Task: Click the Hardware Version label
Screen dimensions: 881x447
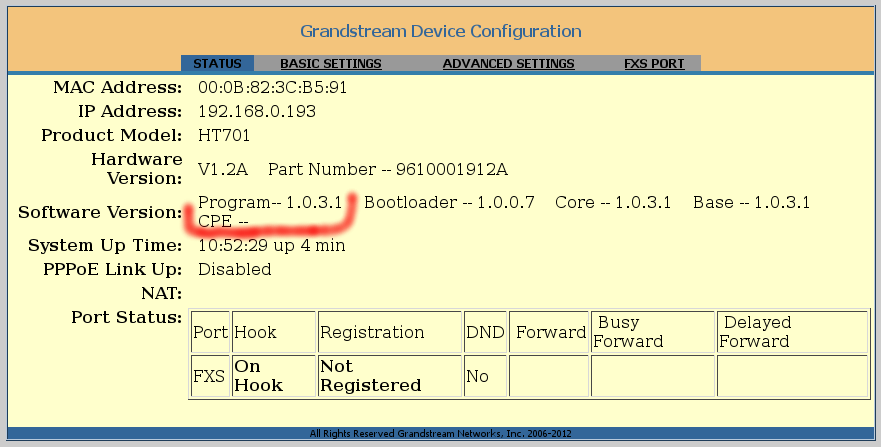Action: coord(137,168)
